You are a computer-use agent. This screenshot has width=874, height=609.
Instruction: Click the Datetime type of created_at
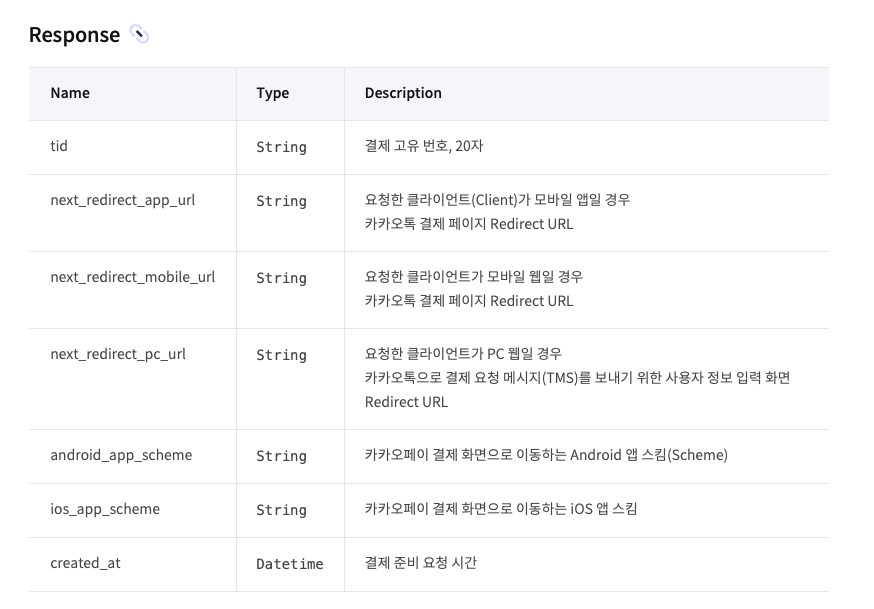click(x=290, y=564)
